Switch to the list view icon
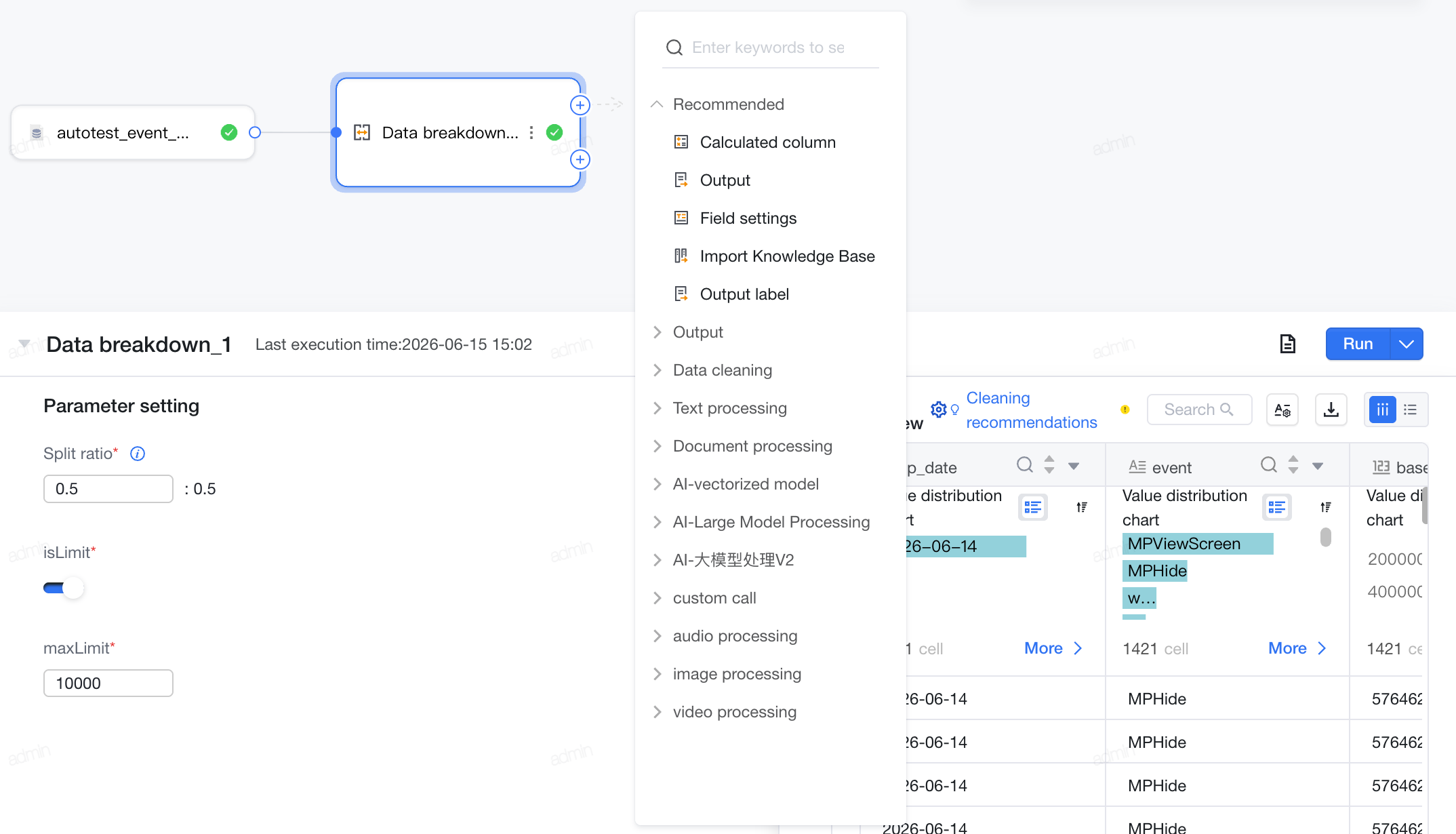The height and width of the screenshot is (834, 1456). pyautogui.click(x=1411, y=410)
